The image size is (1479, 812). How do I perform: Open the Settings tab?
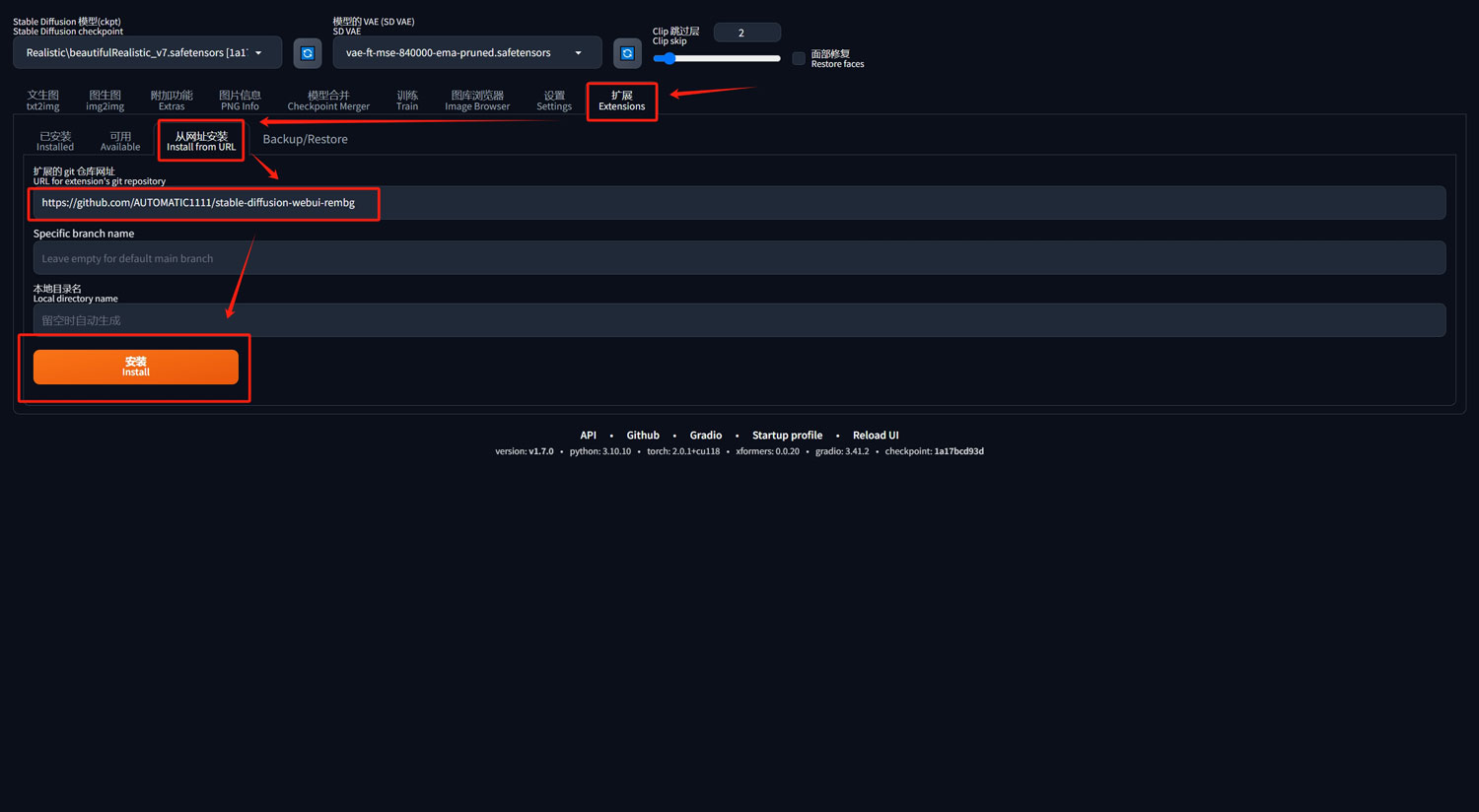(x=554, y=101)
